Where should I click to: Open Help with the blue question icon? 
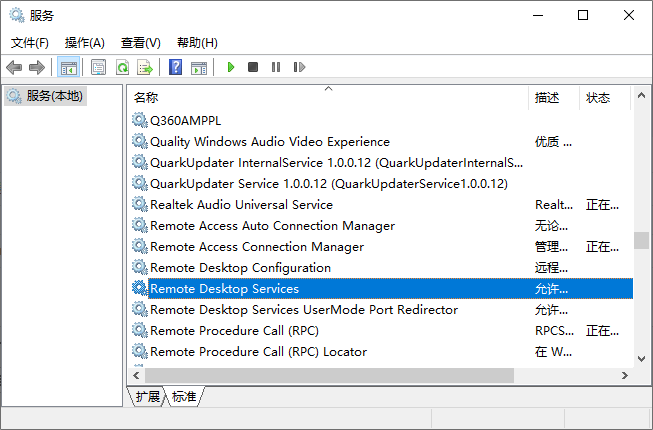click(175, 67)
